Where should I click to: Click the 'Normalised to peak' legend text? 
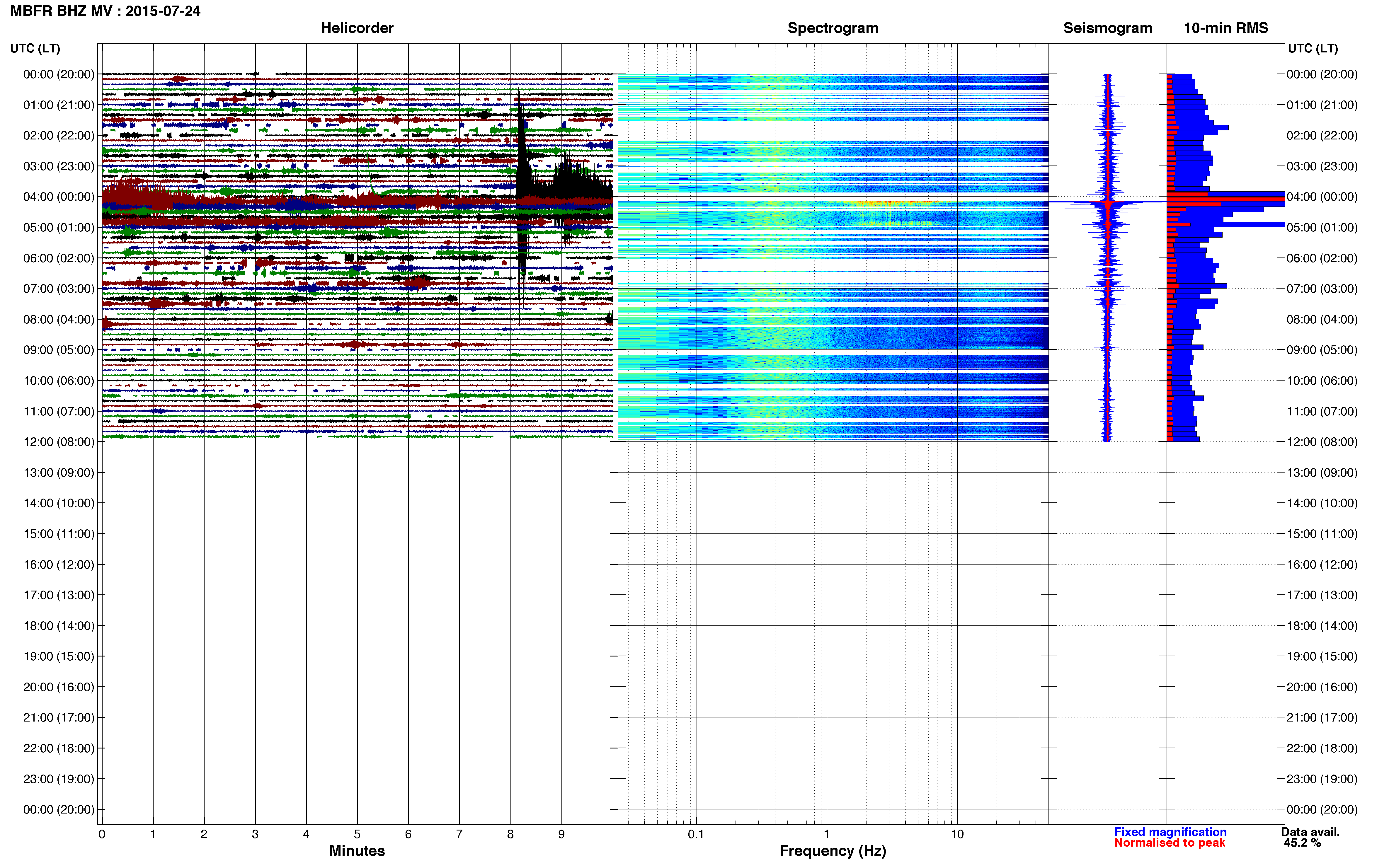point(1169,843)
